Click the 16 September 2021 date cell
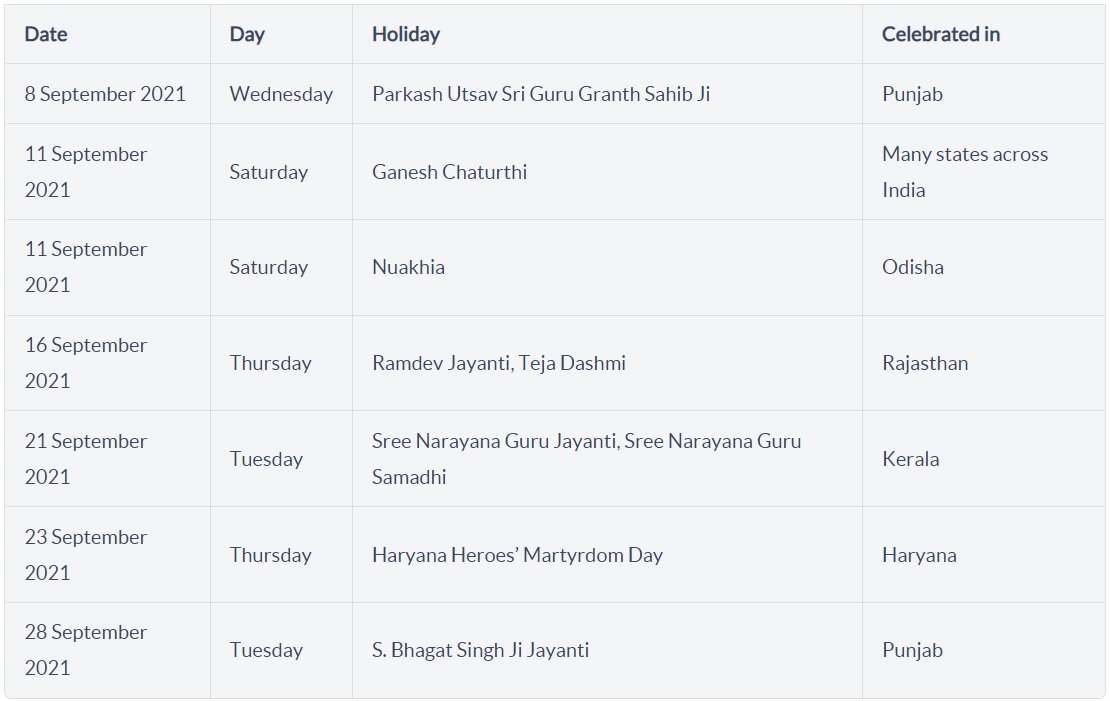Screen dimensions: 1110x701 tap(86, 363)
